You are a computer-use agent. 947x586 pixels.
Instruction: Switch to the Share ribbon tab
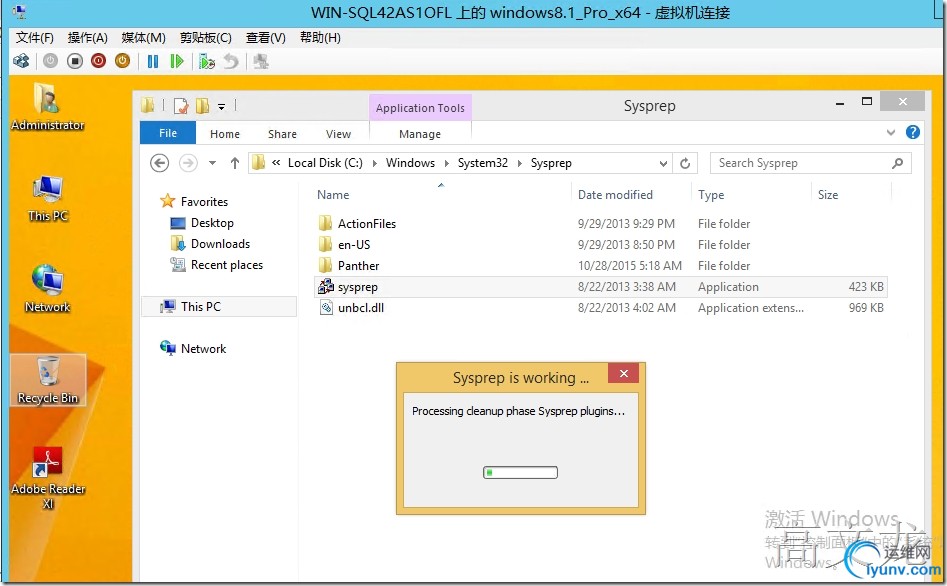click(x=282, y=134)
